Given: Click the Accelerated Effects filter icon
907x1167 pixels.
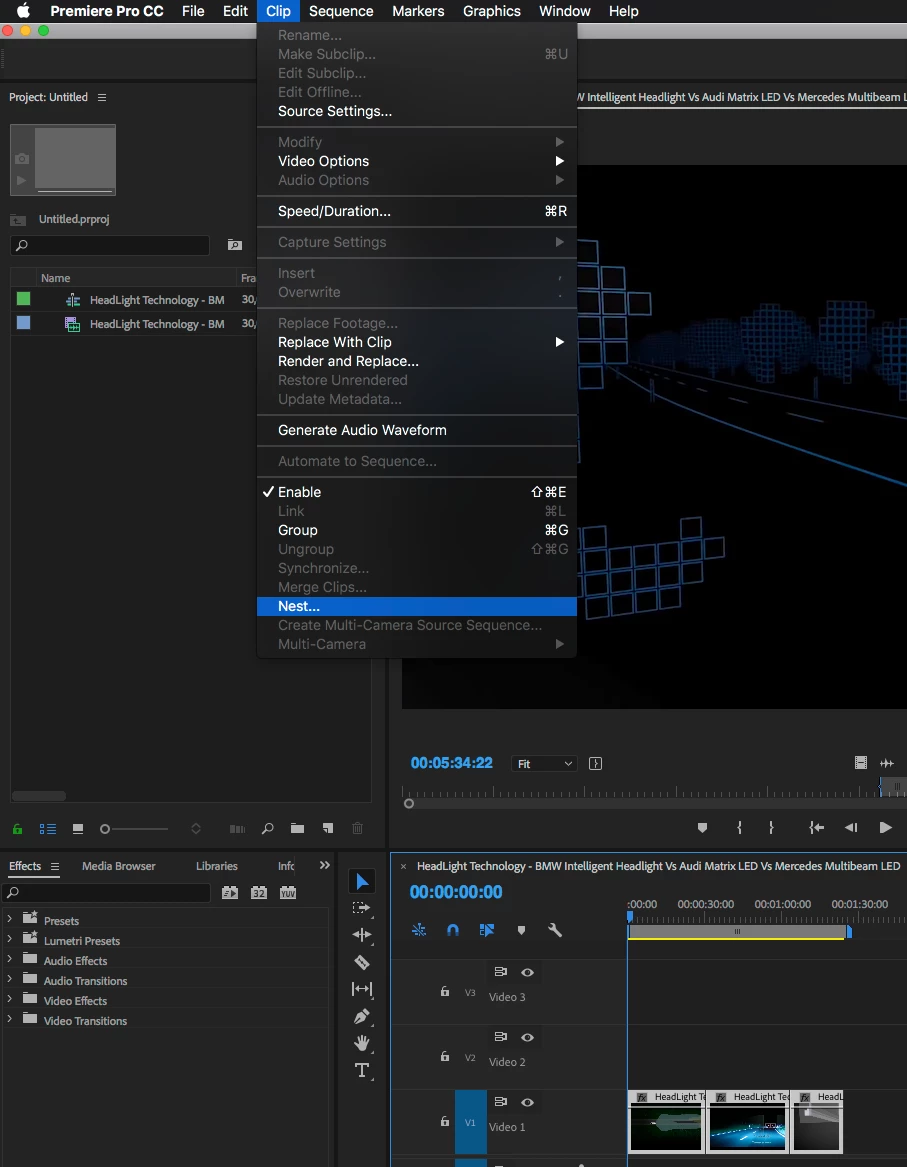Looking at the screenshot, I should (230, 892).
